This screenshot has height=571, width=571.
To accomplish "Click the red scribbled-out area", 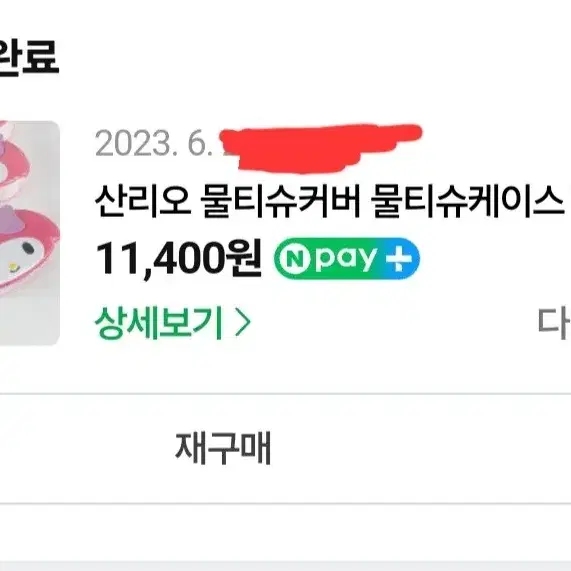I will 319,147.
